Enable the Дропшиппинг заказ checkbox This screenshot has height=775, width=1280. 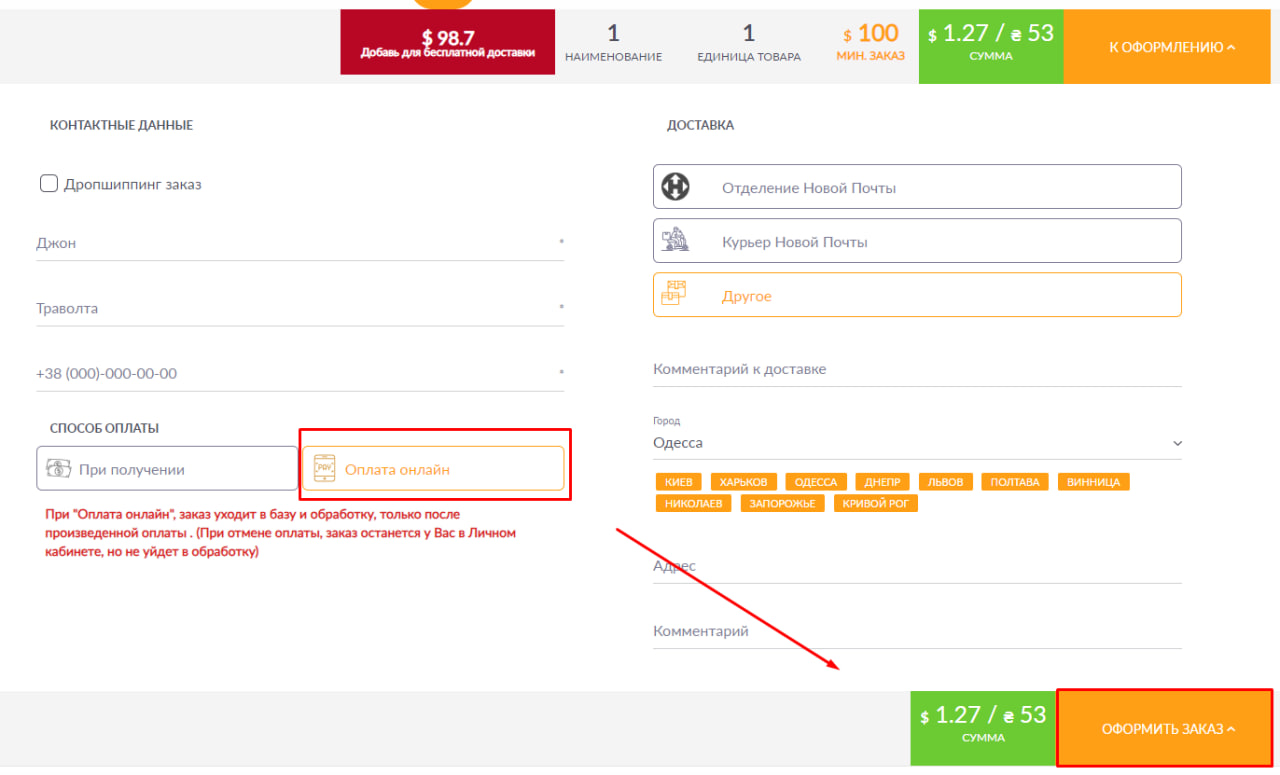point(48,184)
